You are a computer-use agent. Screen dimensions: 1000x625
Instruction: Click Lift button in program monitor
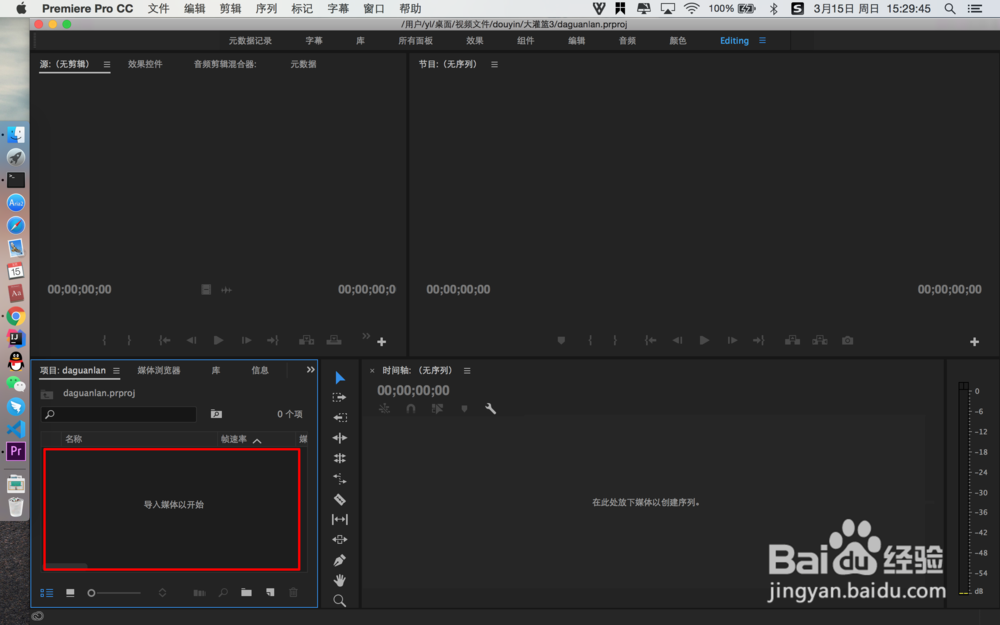(793, 341)
